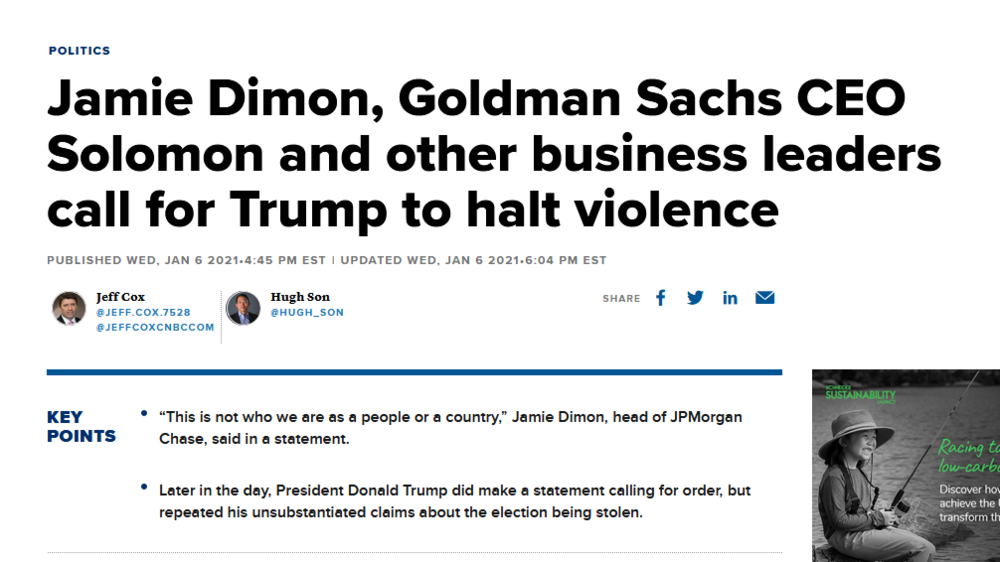Click Jeff Cox profile photo
This screenshot has width=1000, height=562.
coord(69,309)
